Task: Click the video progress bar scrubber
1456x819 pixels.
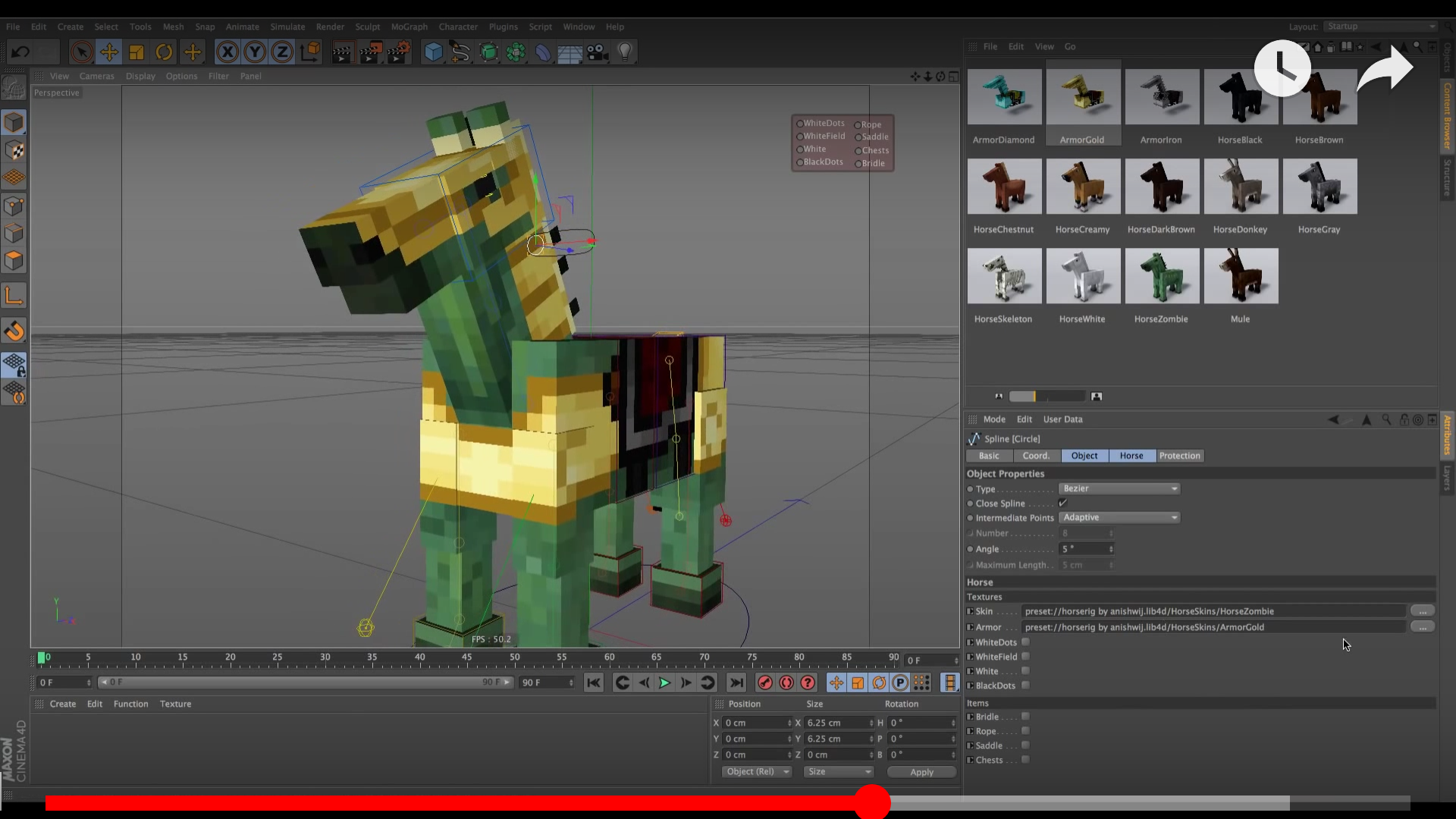Action: point(872,802)
